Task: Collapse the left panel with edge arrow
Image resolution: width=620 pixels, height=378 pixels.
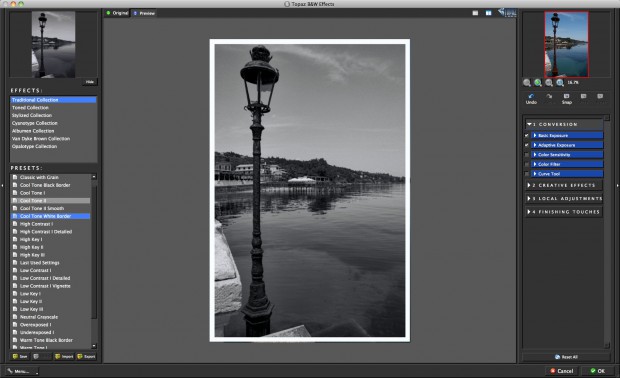Action: pos(2,185)
